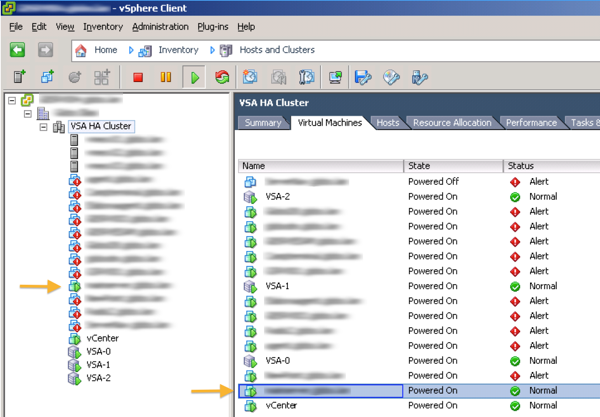Select VSA-0 in the inventory tree
Screen dimensions: 600x417
pos(99,351)
